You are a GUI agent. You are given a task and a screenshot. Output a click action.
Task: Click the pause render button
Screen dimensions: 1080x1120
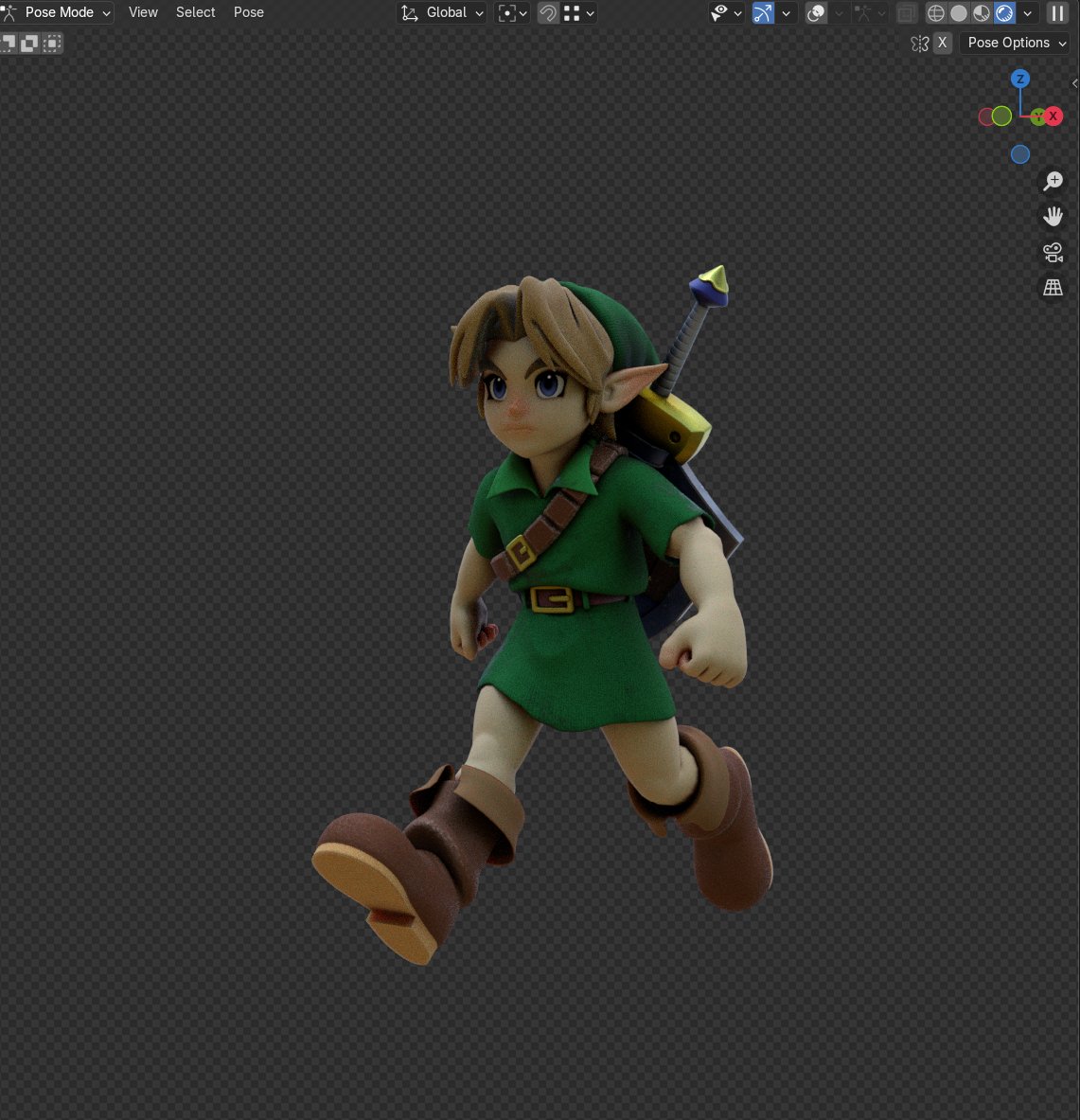point(1058,13)
